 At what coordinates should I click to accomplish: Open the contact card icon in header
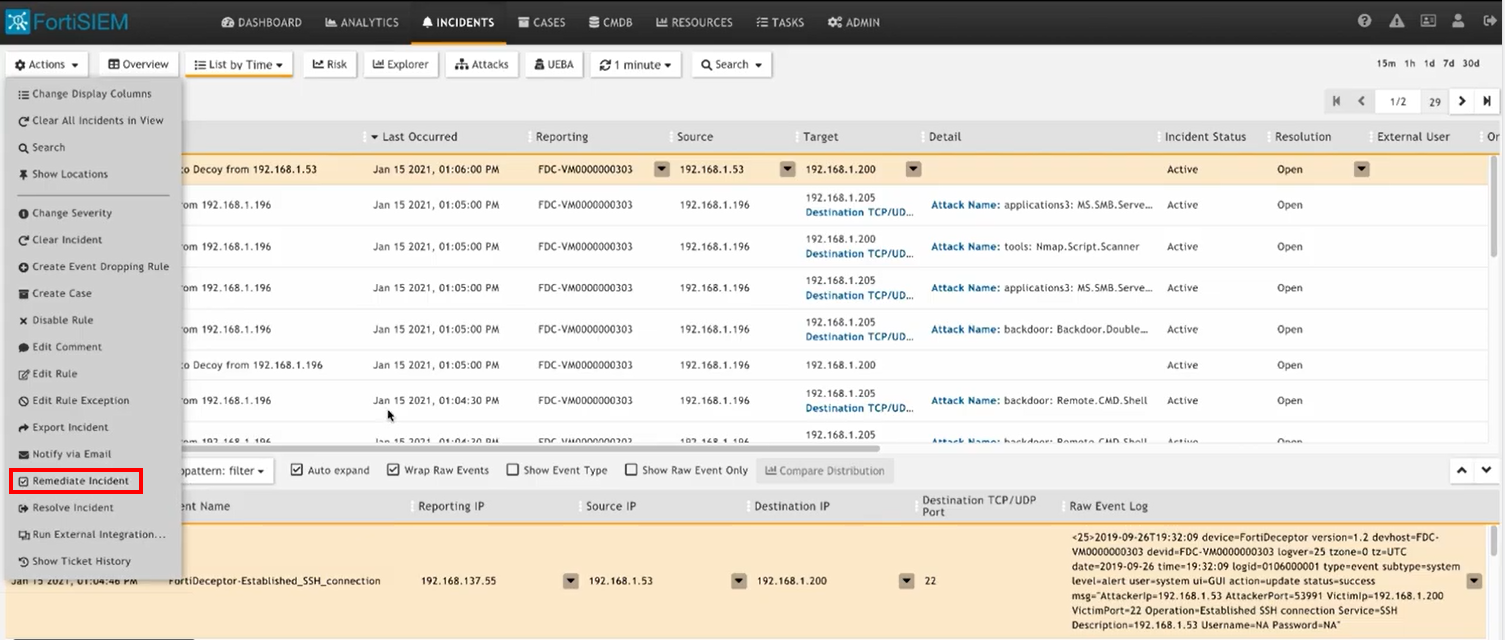(1428, 22)
